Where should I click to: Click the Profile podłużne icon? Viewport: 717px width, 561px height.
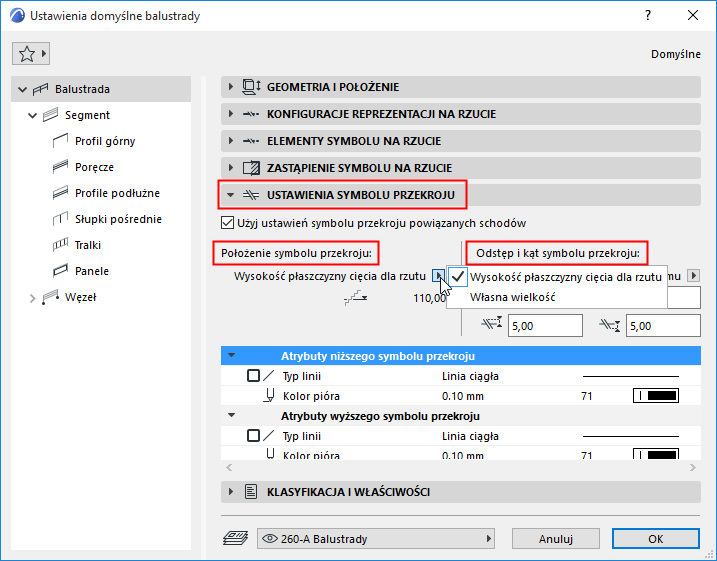(x=60, y=193)
